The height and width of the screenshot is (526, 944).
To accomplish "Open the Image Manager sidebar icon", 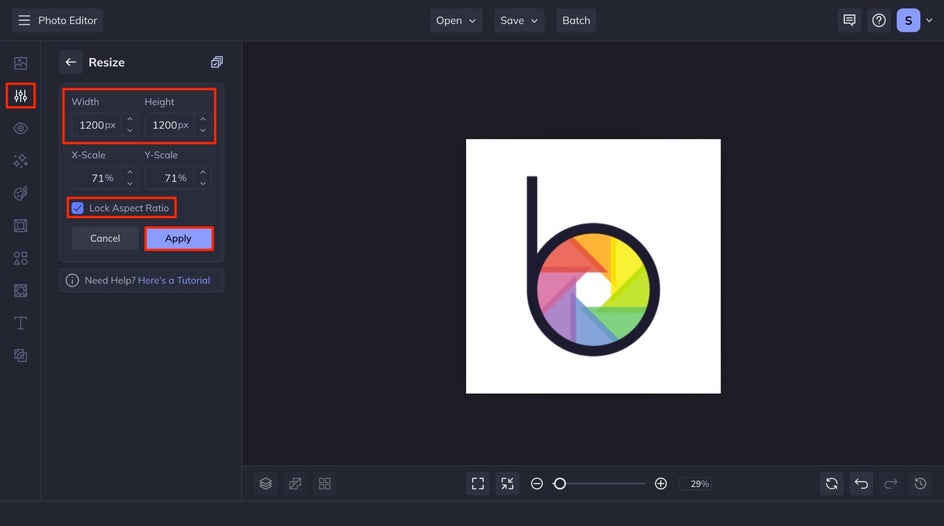I will (20, 63).
